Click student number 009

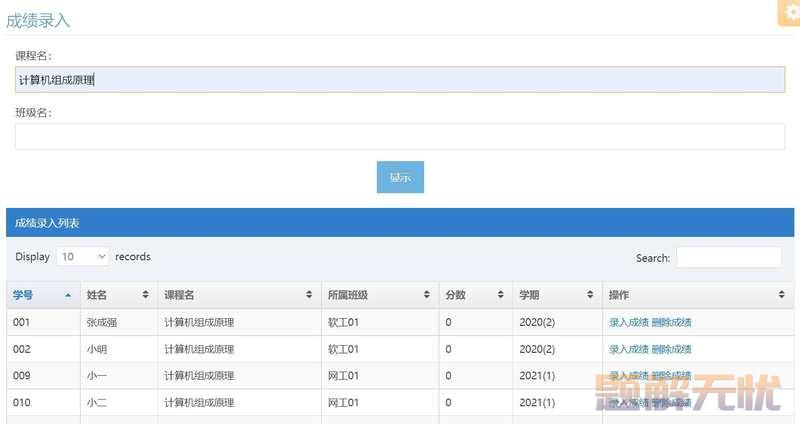[21, 376]
